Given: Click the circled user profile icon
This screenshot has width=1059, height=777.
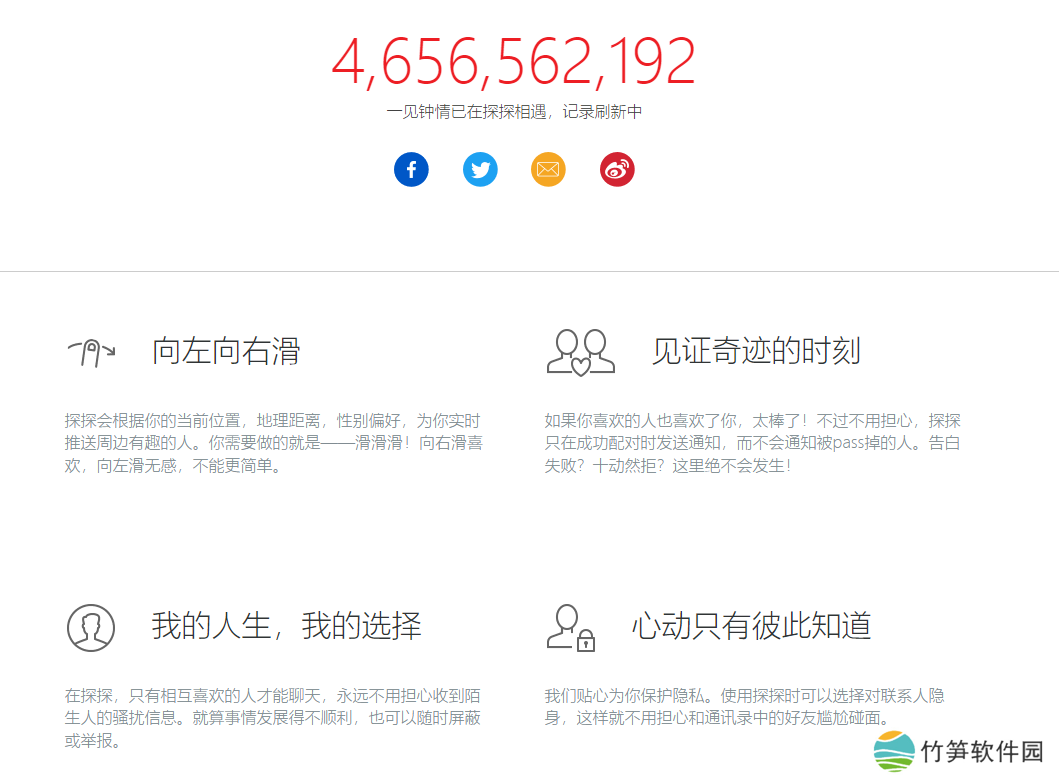Looking at the screenshot, I should click(x=91, y=627).
